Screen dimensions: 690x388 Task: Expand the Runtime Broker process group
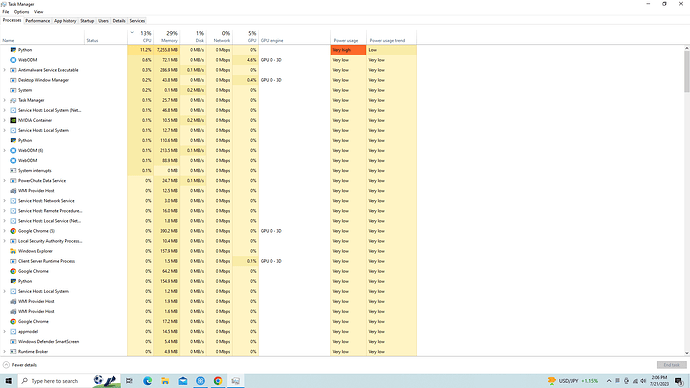[4, 352]
